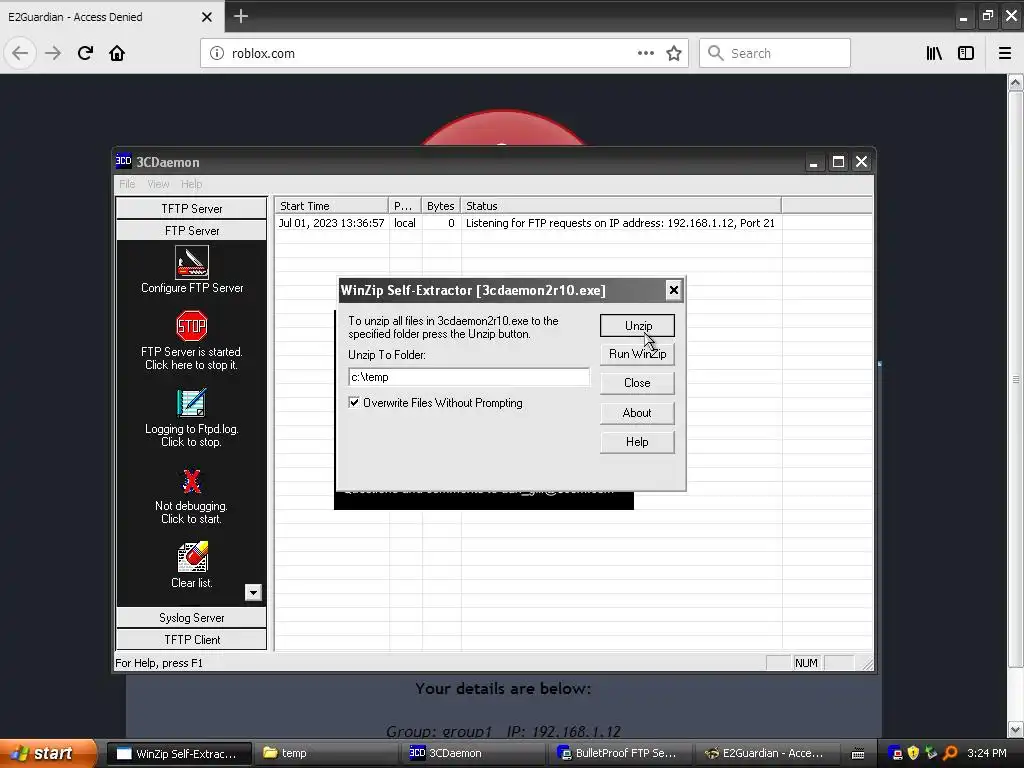Click the browser page scroll up arrow

point(1015,83)
